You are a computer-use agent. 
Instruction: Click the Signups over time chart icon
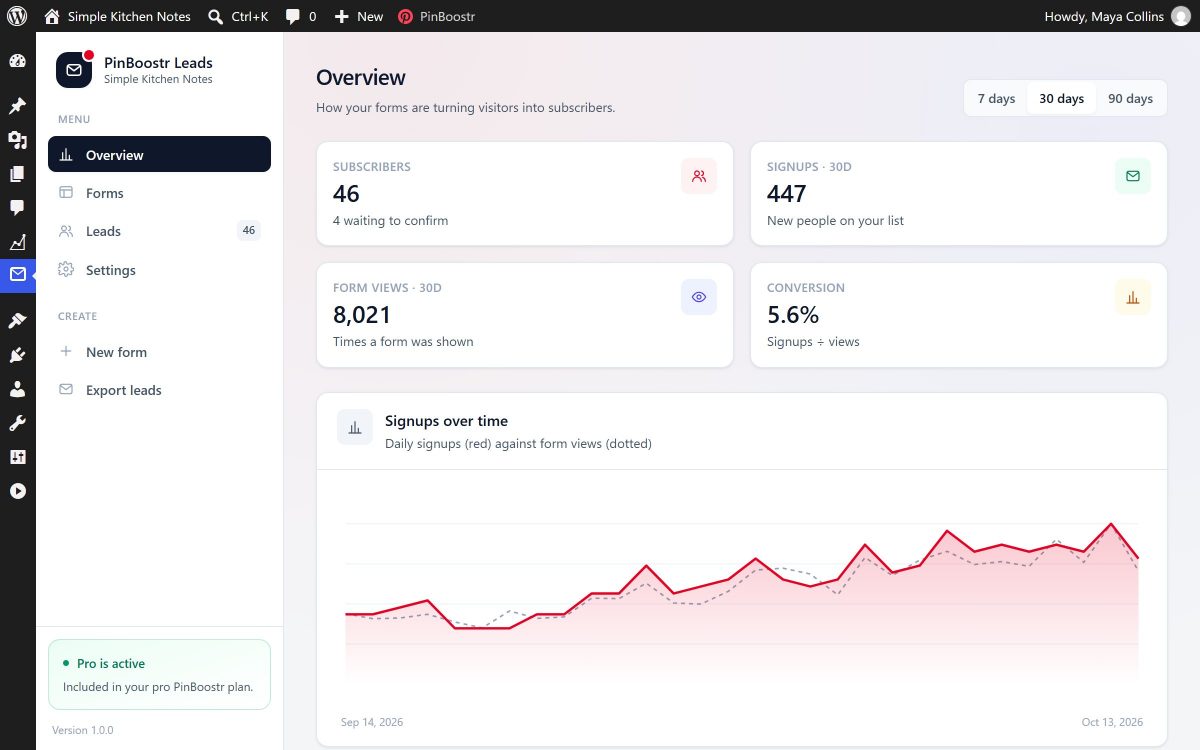click(355, 427)
